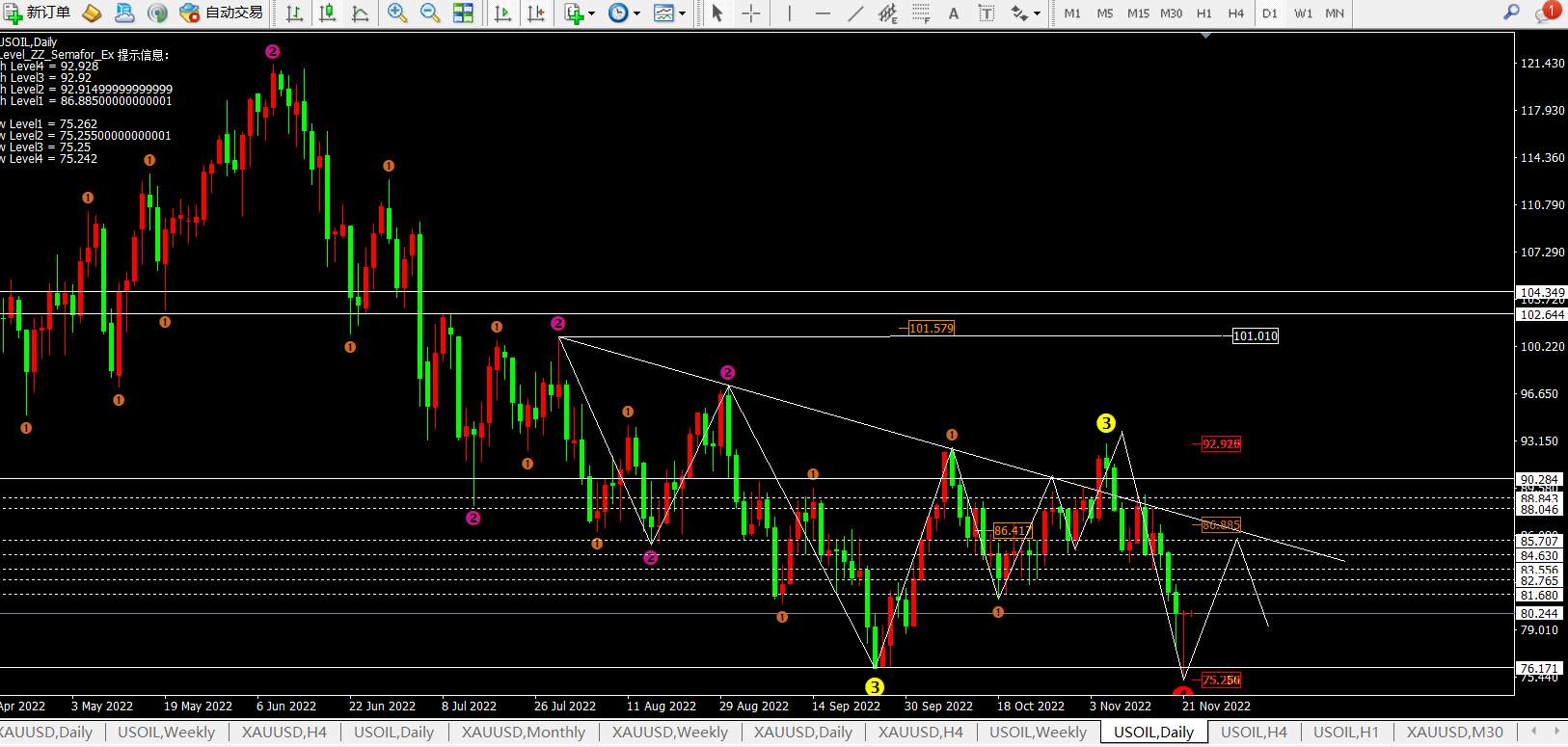Viewport: 1568px width, 747px height.
Task: Switch timeframe to M5
Action: [x=1105, y=13]
